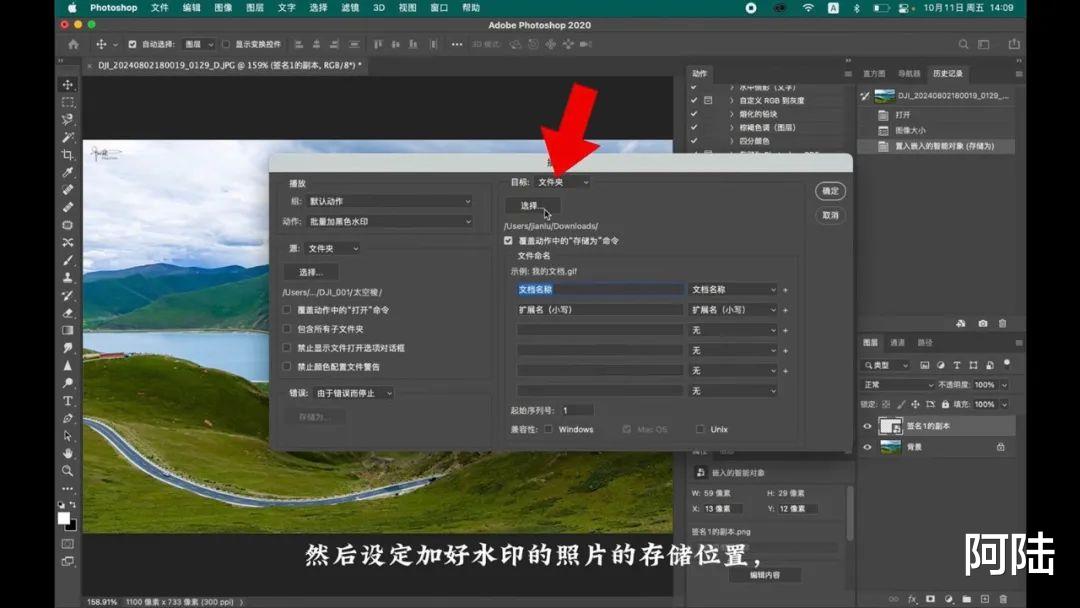This screenshot has width=1080, height=608.
Task: Enable suppress color profile warnings checkbox (禁止颜色配置文件警告)
Action: pyautogui.click(x=287, y=367)
